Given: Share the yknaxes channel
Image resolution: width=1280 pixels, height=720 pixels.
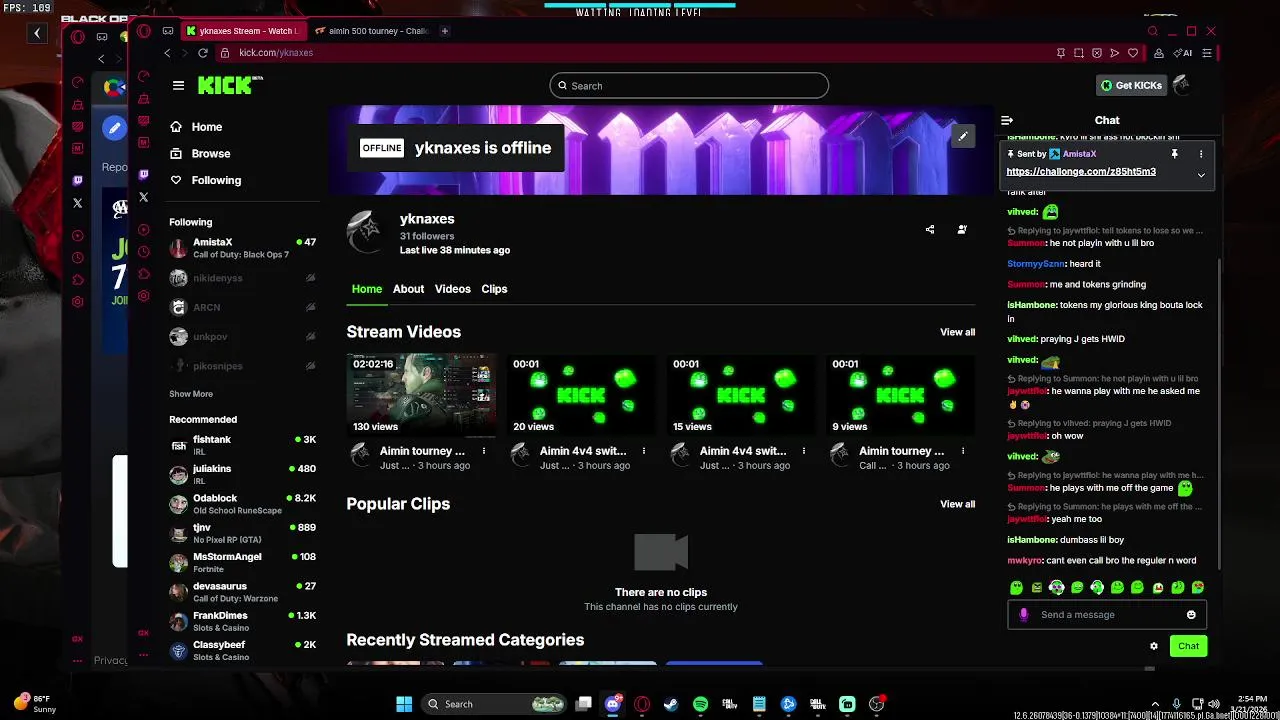Looking at the screenshot, I should click(x=930, y=229).
